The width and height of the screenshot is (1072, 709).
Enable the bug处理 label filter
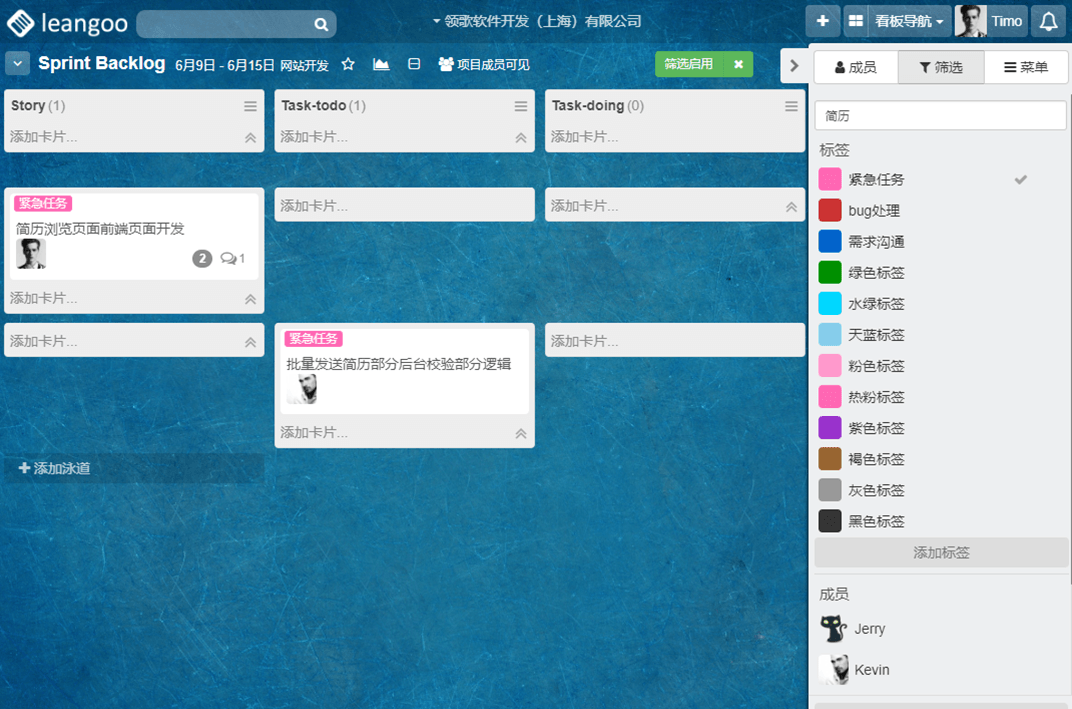pos(874,211)
